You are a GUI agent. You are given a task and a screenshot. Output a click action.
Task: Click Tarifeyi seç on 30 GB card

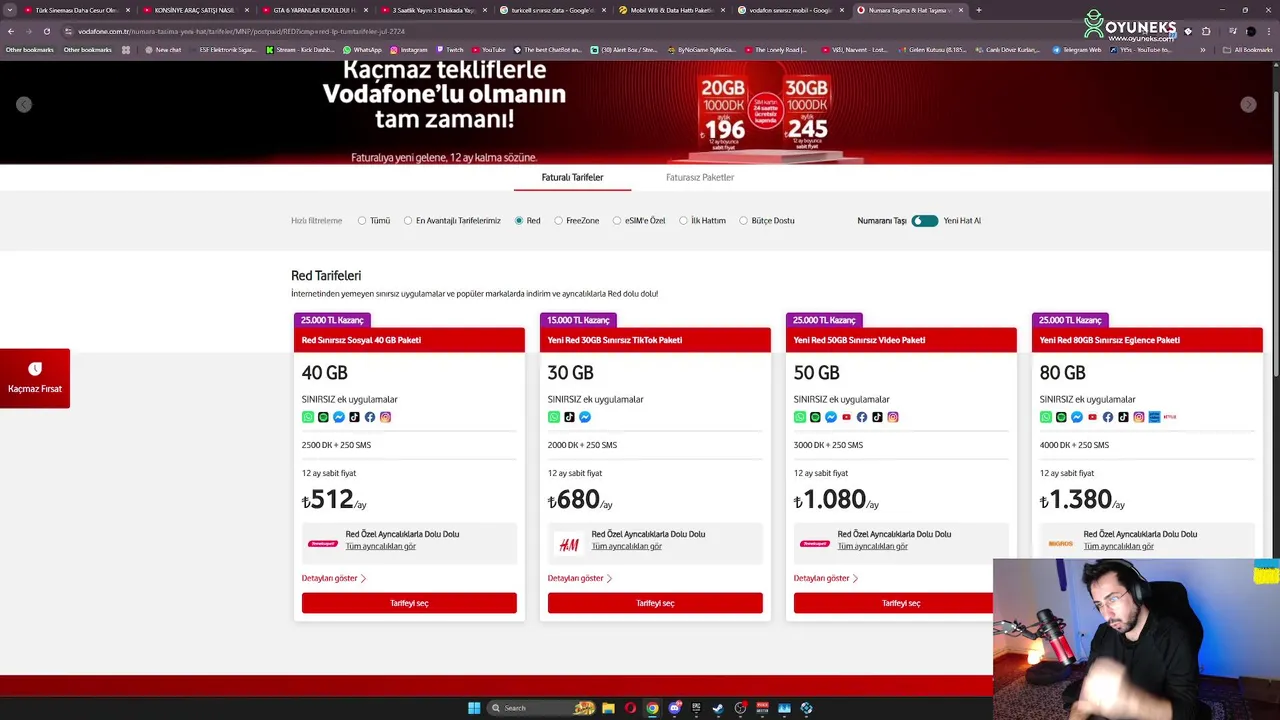click(x=655, y=603)
